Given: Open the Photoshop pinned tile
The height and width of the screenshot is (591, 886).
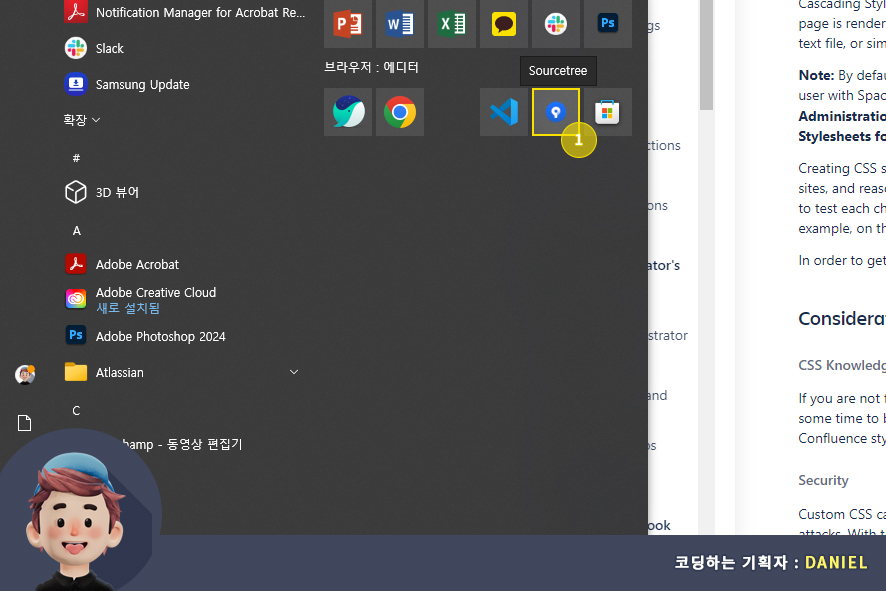Looking at the screenshot, I should (607, 24).
